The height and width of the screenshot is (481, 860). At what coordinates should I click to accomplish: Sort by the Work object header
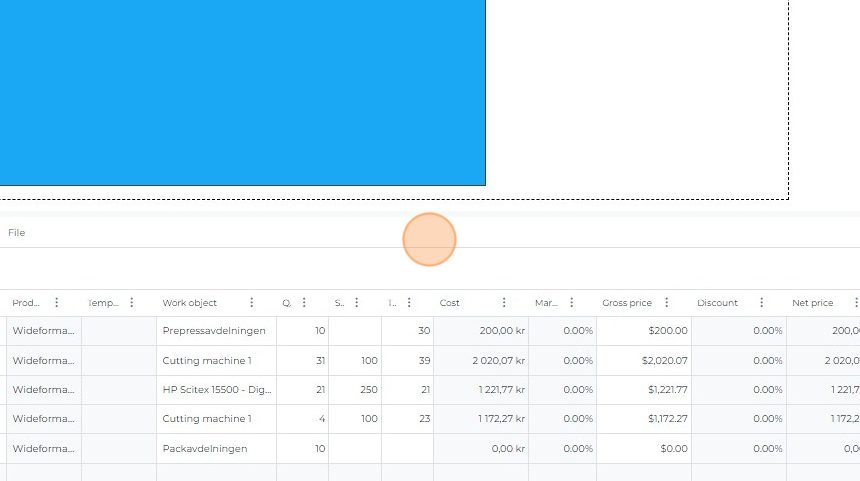pyautogui.click(x=190, y=303)
